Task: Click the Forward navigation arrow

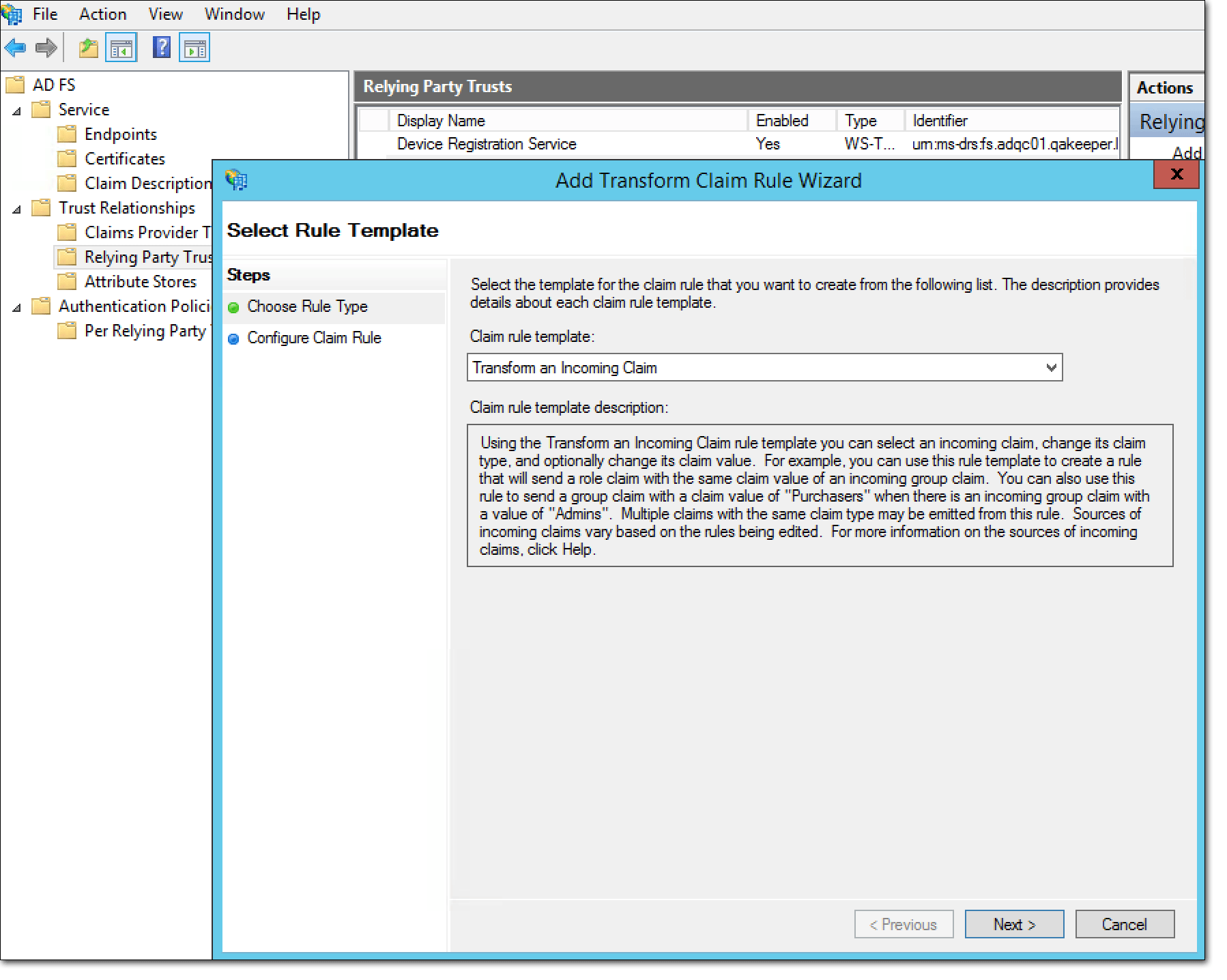Action: [45, 47]
